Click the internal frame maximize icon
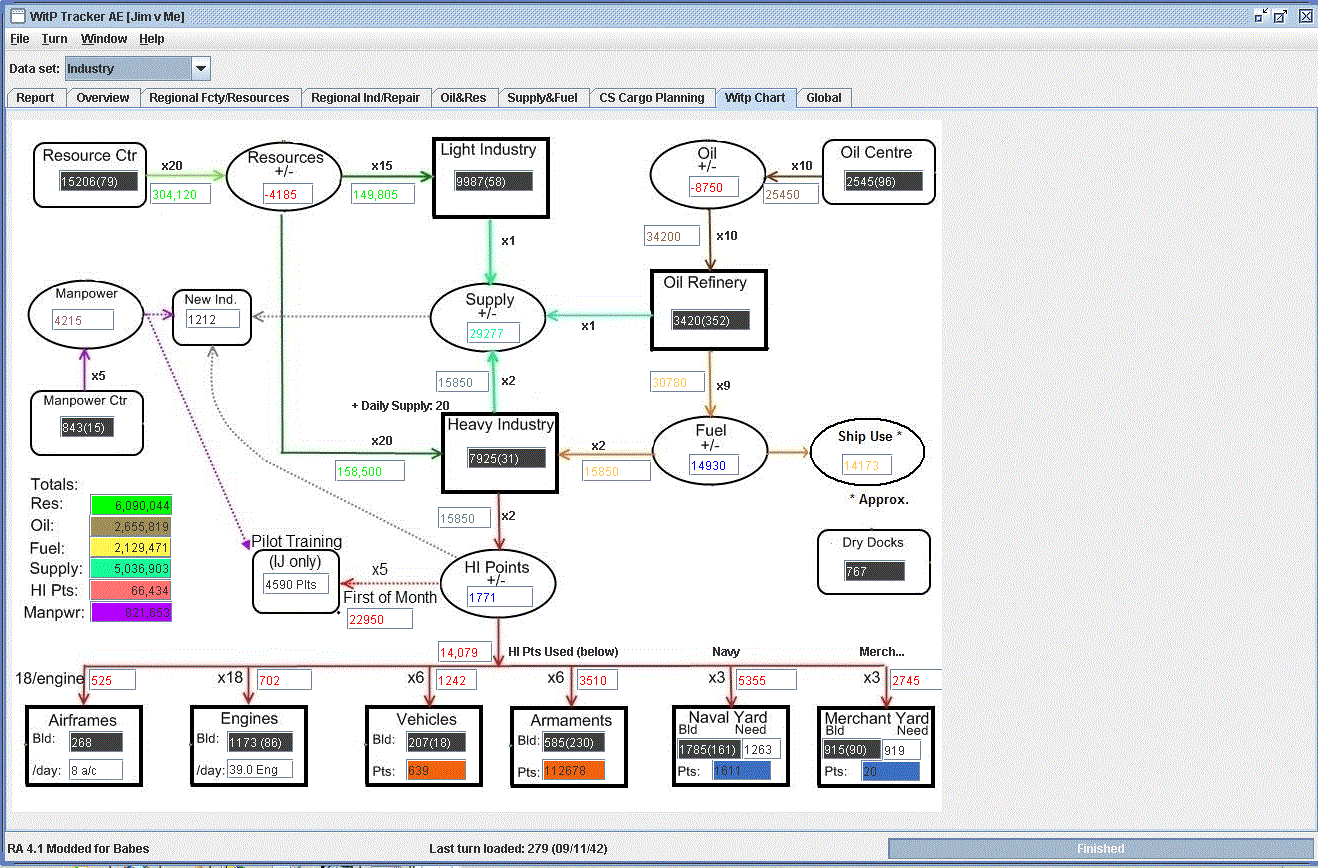Image resolution: width=1318 pixels, height=868 pixels. click(x=1281, y=16)
